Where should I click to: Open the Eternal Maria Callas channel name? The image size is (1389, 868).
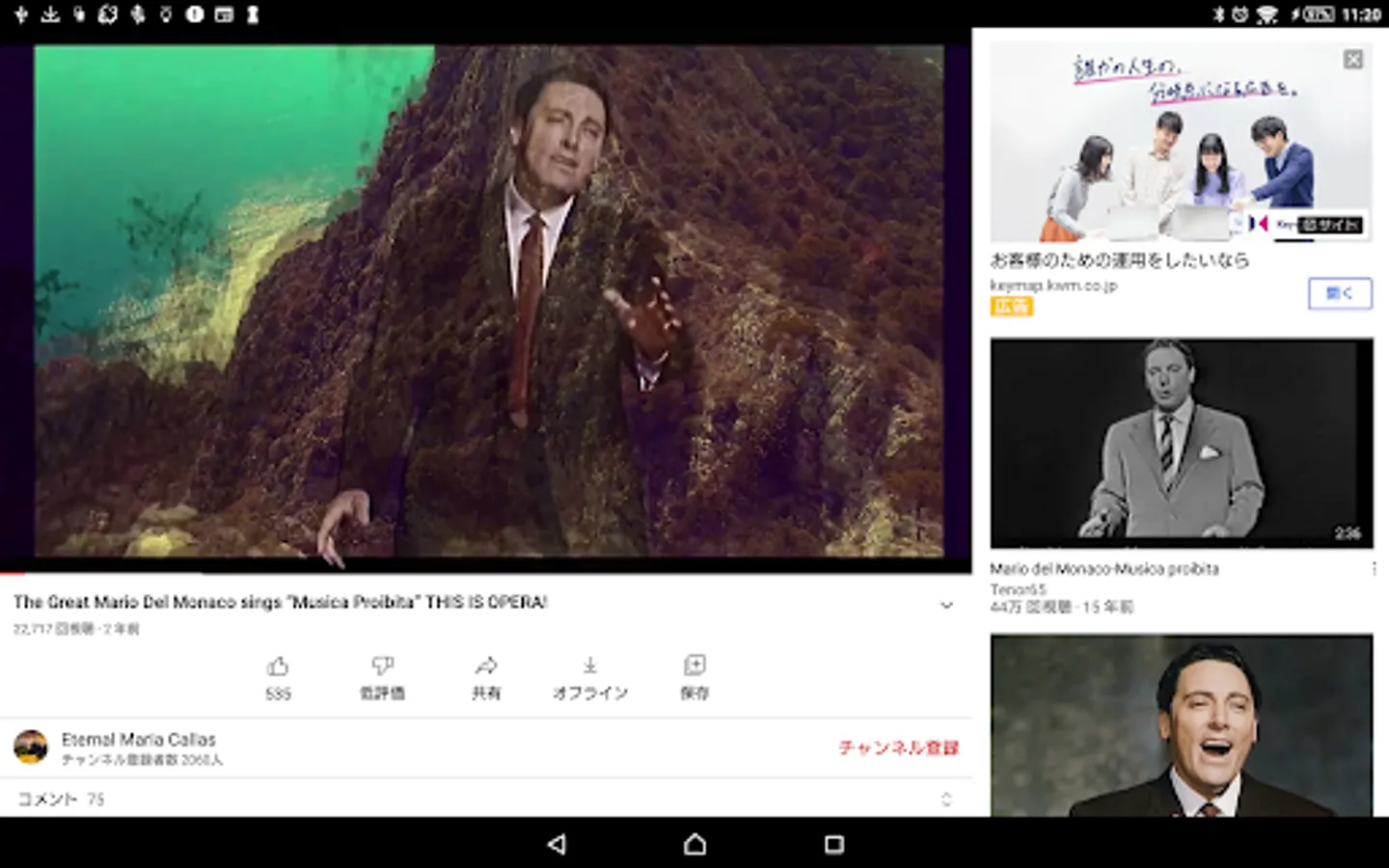click(x=139, y=740)
